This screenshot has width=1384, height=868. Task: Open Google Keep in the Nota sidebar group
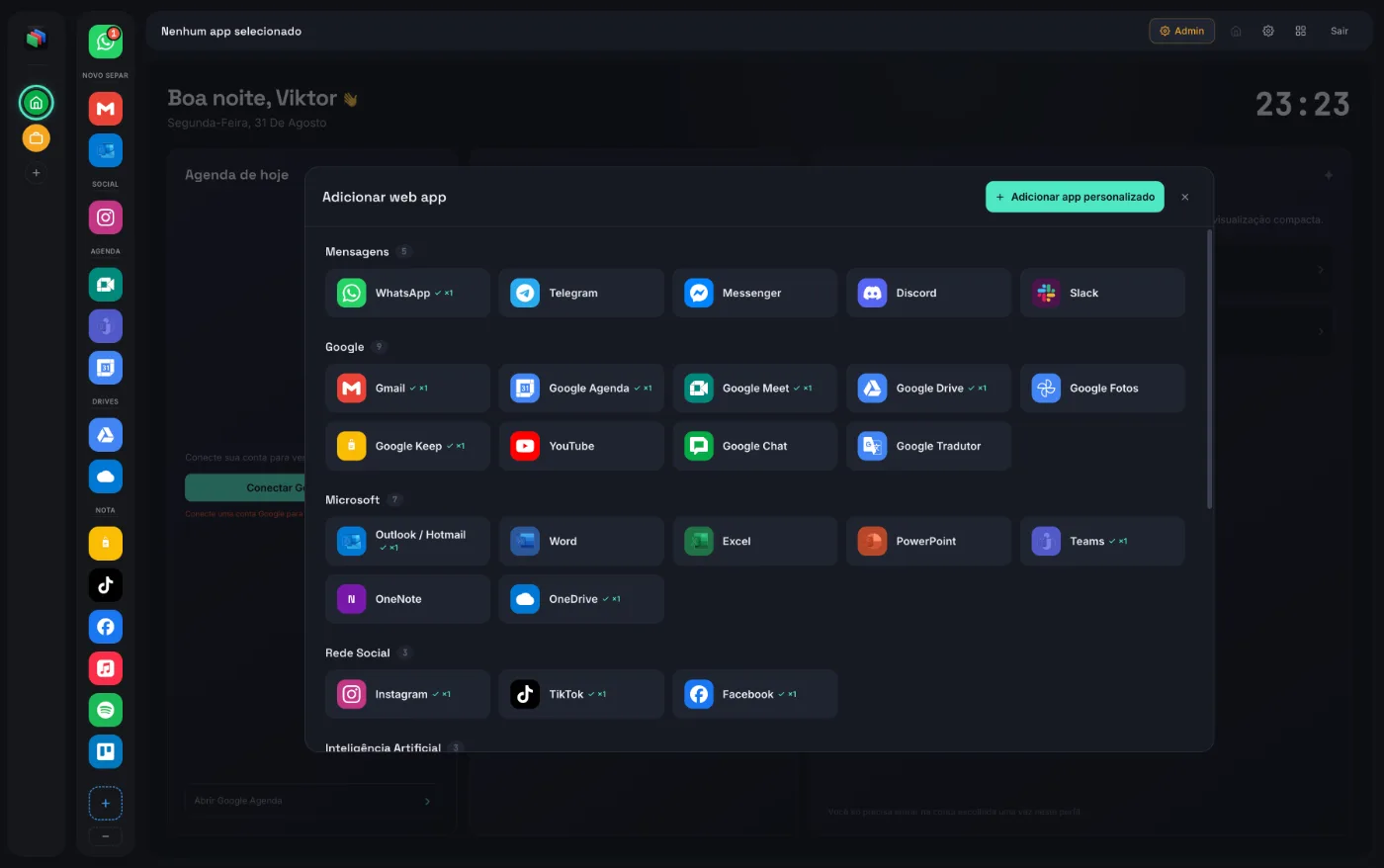[x=106, y=544]
